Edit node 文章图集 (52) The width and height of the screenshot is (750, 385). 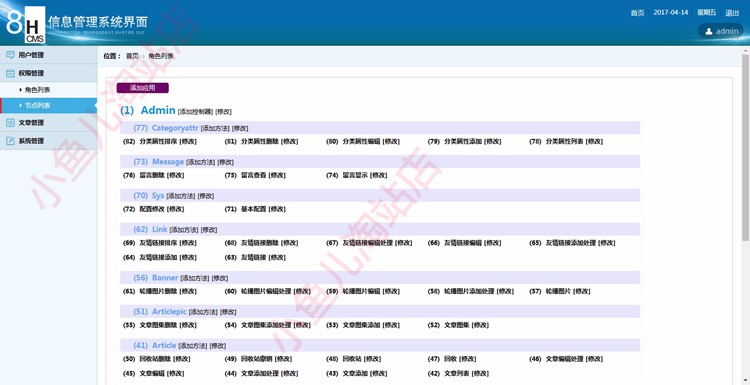[480, 325]
